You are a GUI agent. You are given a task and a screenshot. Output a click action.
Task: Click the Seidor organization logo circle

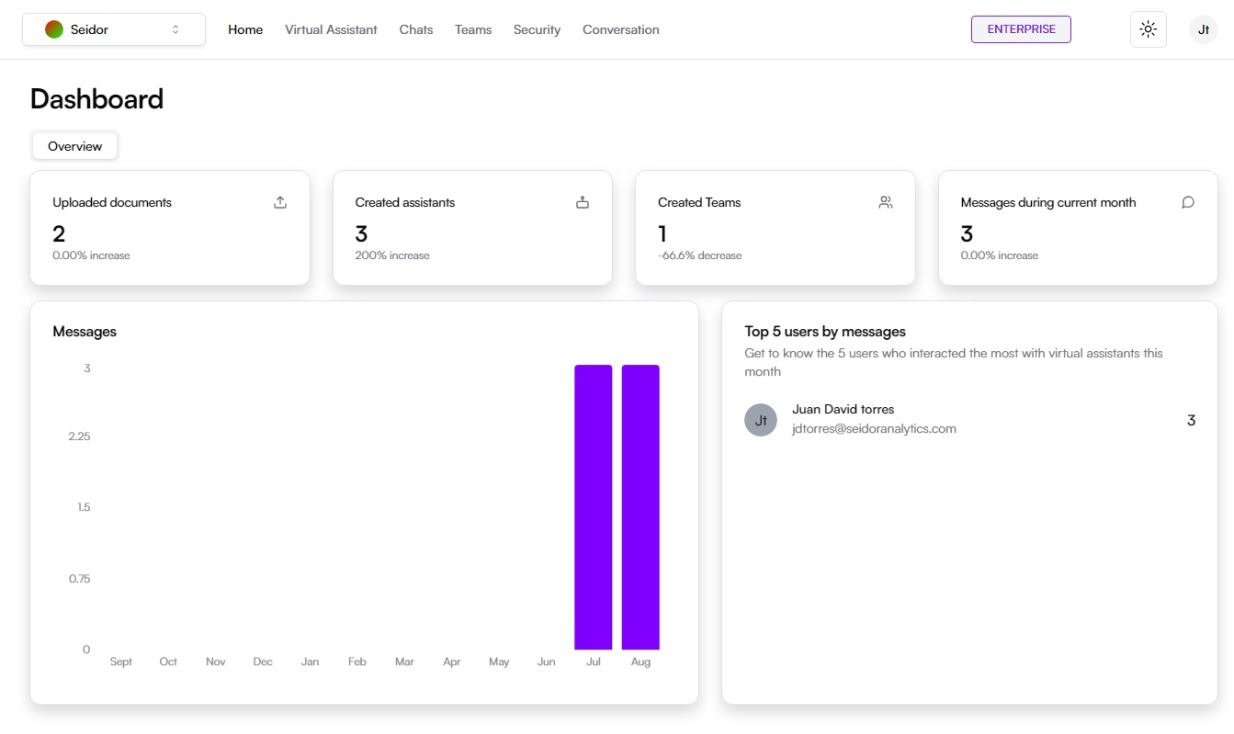tap(54, 30)
